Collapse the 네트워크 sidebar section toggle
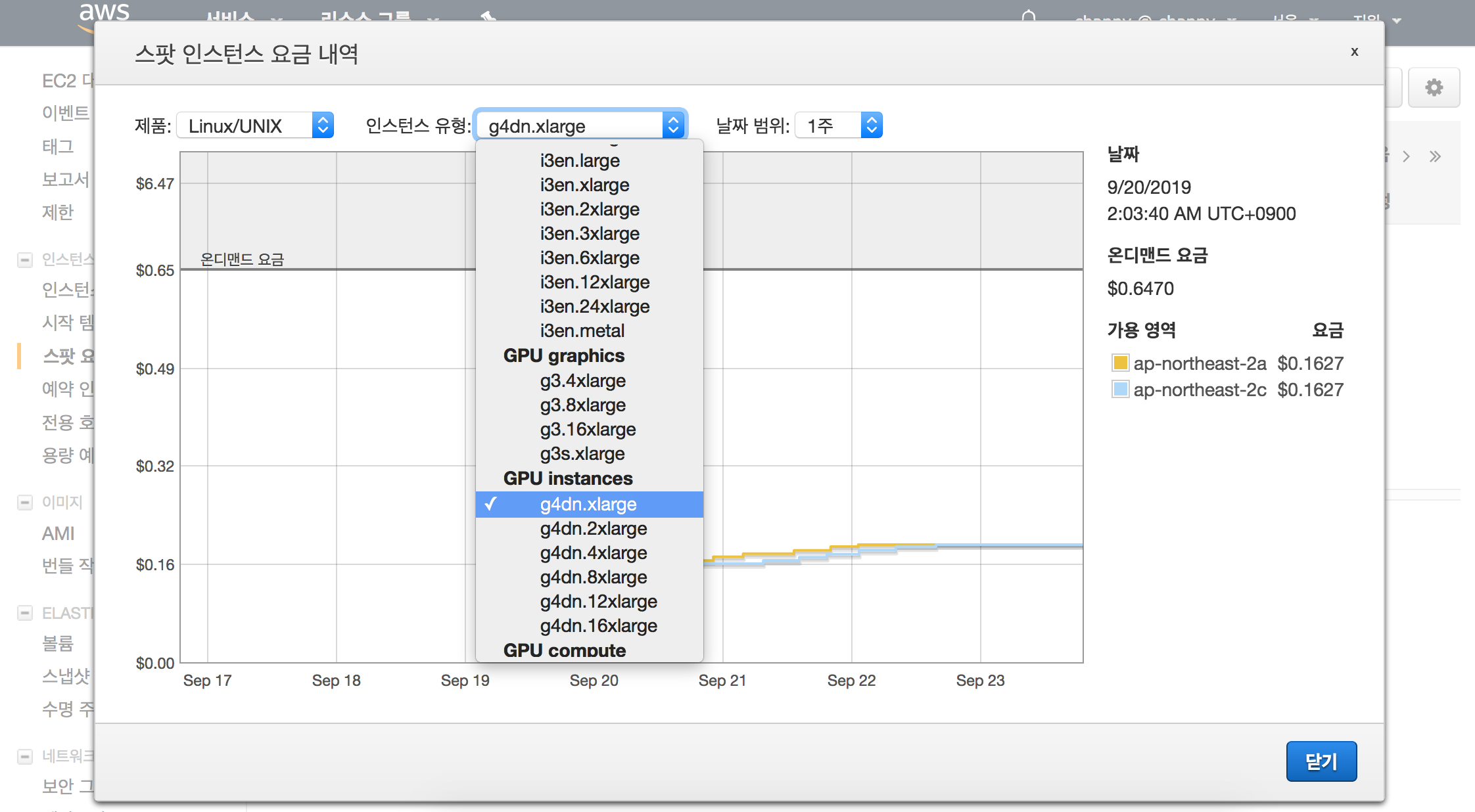 (25, 756)
